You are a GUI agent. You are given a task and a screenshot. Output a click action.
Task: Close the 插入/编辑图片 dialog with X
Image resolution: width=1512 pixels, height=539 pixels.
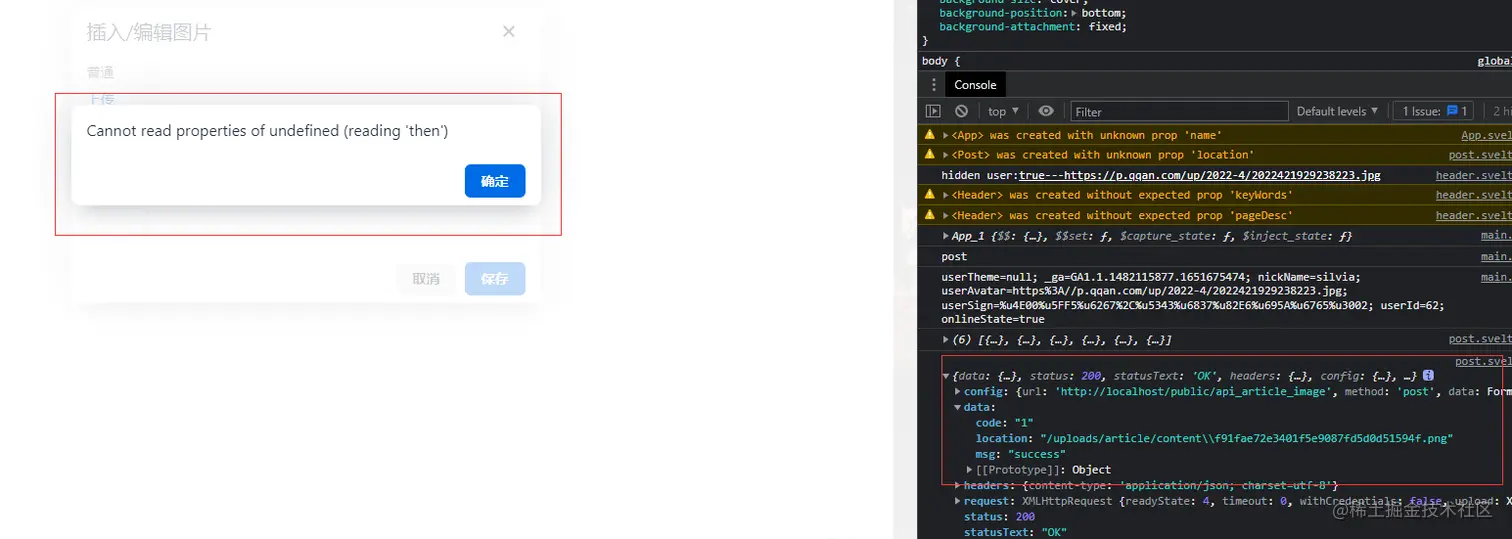pos(508,31)
